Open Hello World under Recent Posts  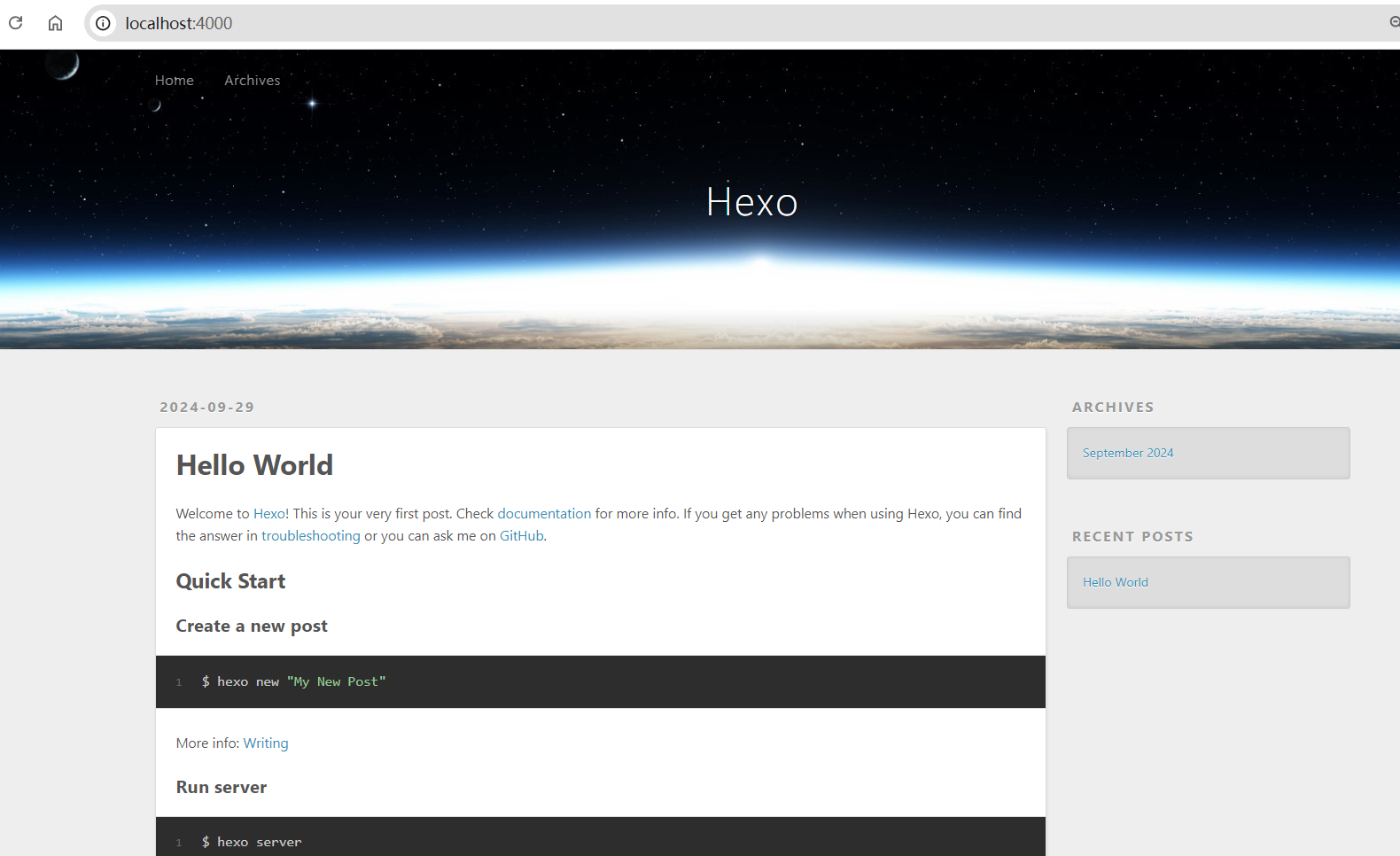pyautogui.click(x=1116, y=582)
